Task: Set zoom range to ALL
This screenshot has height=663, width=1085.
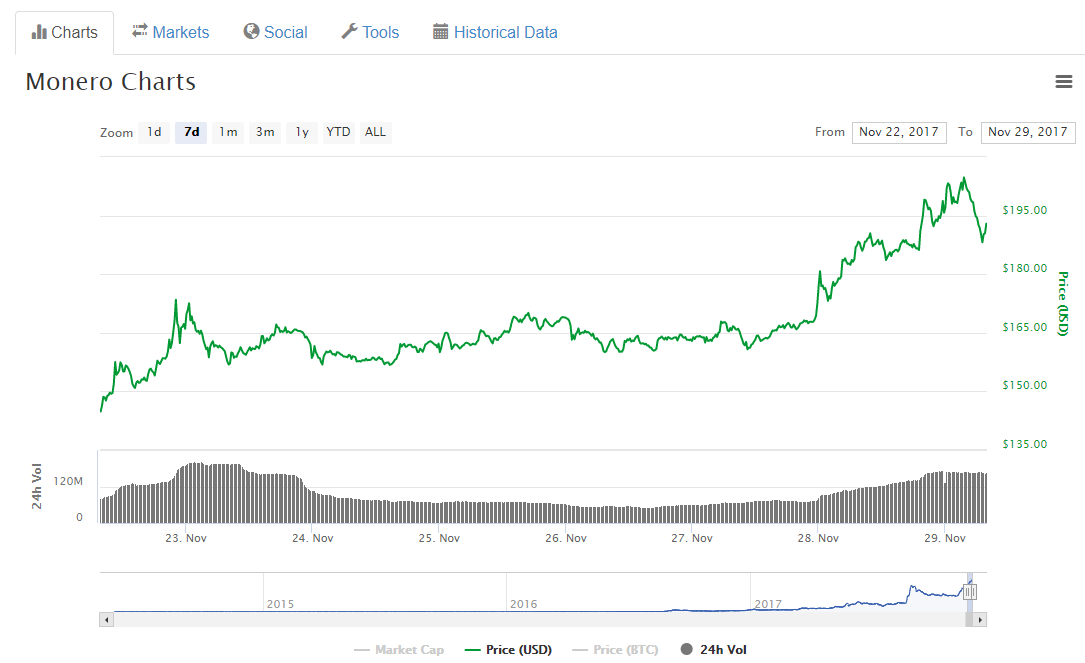Action: pos(375,132)
